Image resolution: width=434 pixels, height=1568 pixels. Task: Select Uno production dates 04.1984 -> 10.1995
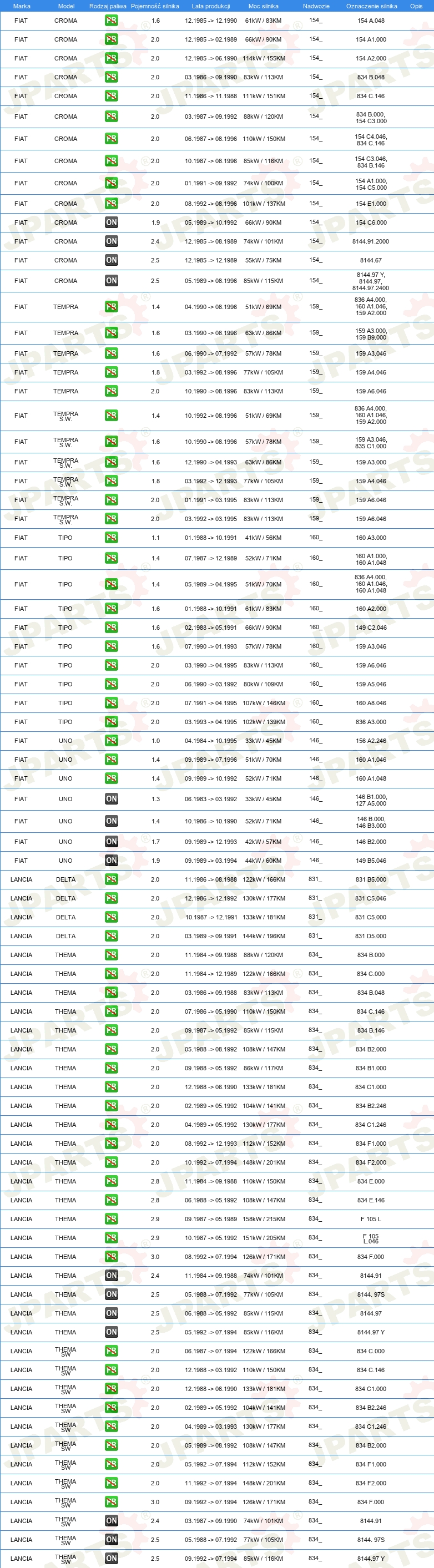click(210, 741)
